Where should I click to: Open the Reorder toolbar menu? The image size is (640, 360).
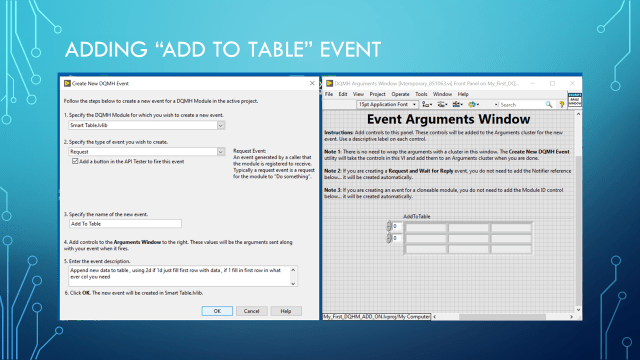click(473, 104)
